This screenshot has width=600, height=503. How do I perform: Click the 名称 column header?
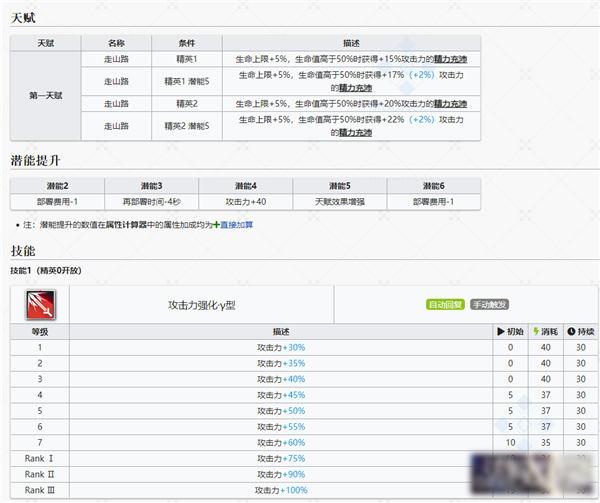click(x=116, y=43)
